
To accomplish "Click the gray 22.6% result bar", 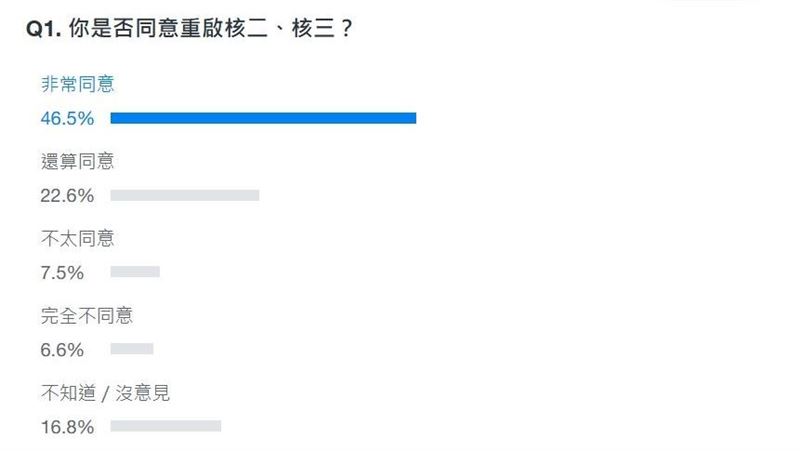I will point(184,196).
